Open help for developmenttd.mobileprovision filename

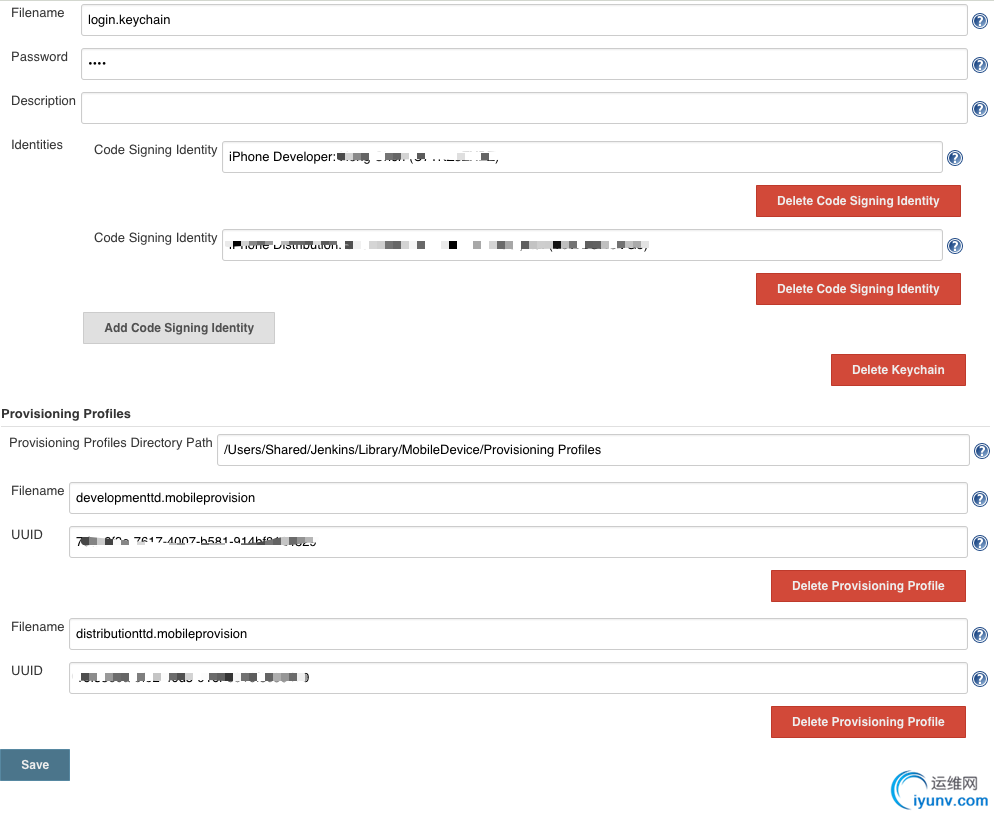click(x=979, y=499)
